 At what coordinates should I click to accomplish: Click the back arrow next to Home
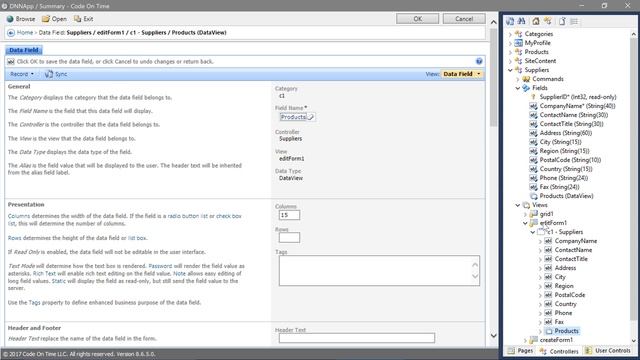click(11, 33)
